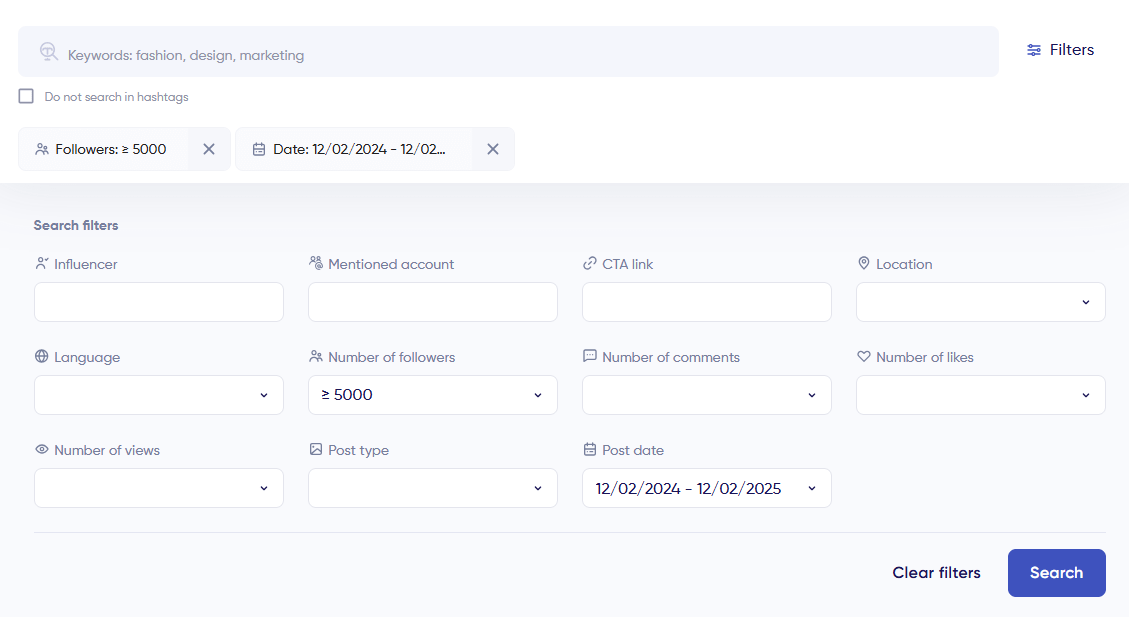Expand the Number of comments dropdown
The image size is (1129, 617).
707,395
